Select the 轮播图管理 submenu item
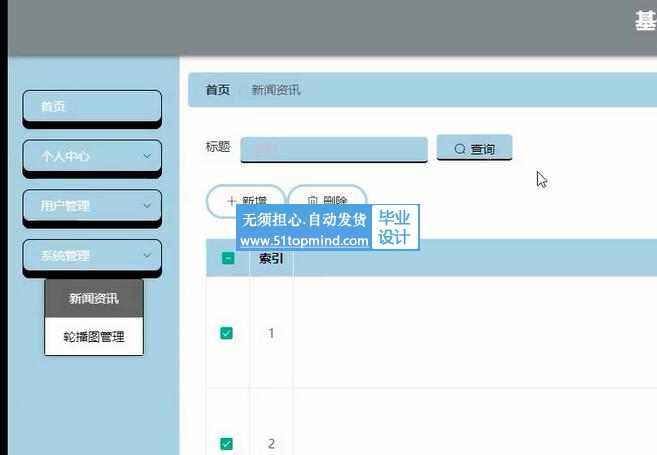Viewport: 657px width, 455px height. pos(94,336)
